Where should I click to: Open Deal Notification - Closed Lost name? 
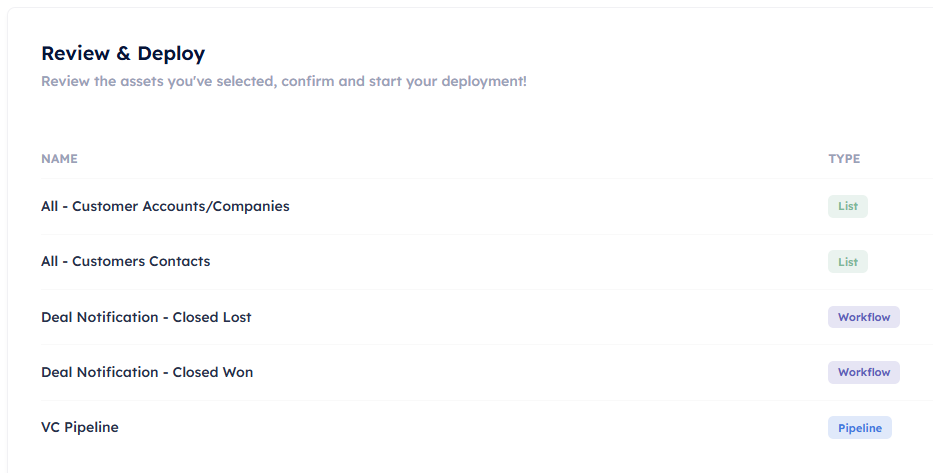pos(146,317)
